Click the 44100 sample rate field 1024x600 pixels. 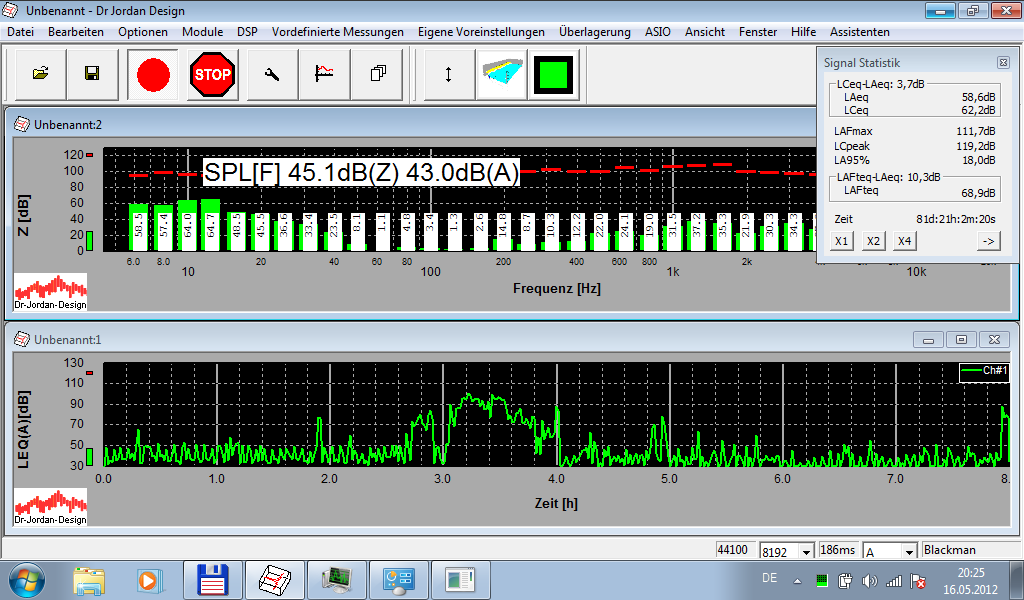[x=736, y=550]
